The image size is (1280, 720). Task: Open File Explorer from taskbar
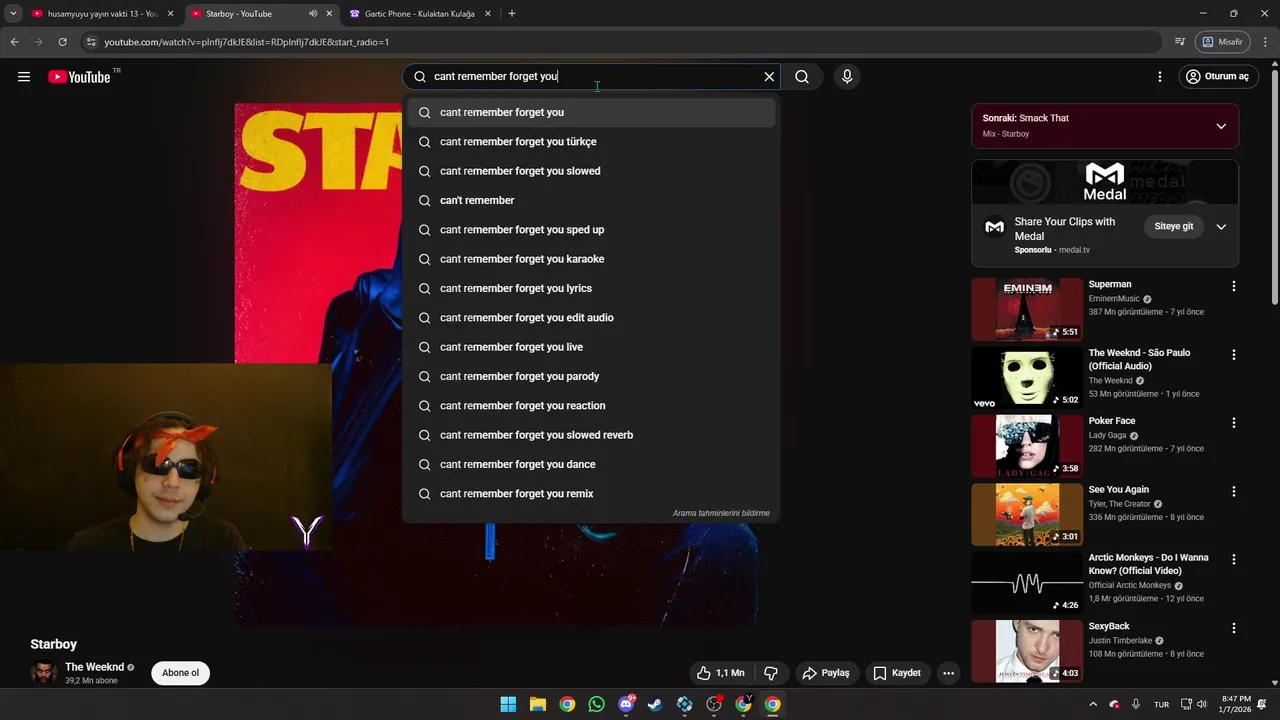(538, 704)
